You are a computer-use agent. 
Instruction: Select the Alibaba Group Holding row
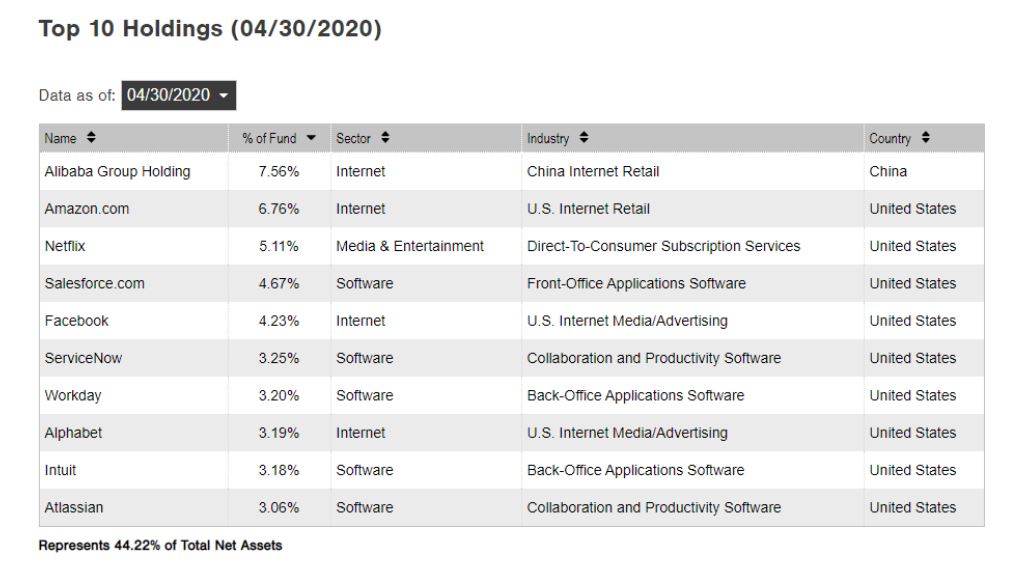pos(117,171)
